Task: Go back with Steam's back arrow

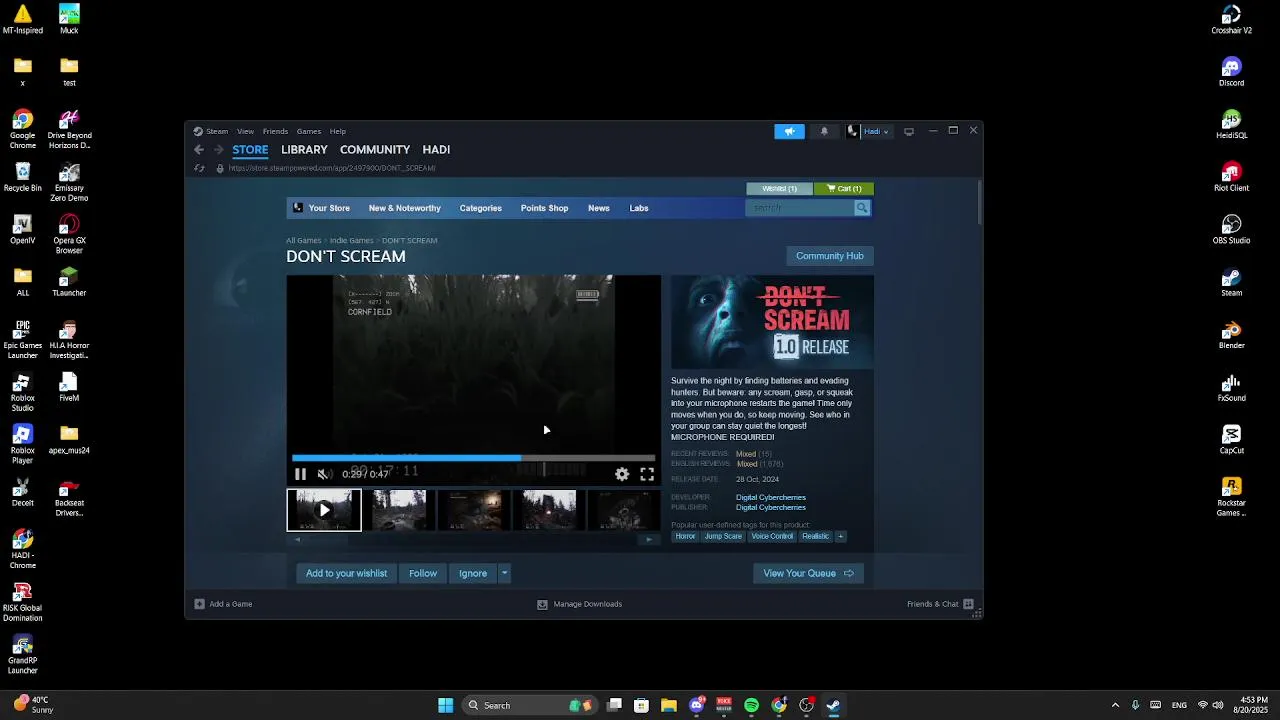Action: [x=199, y=150]
